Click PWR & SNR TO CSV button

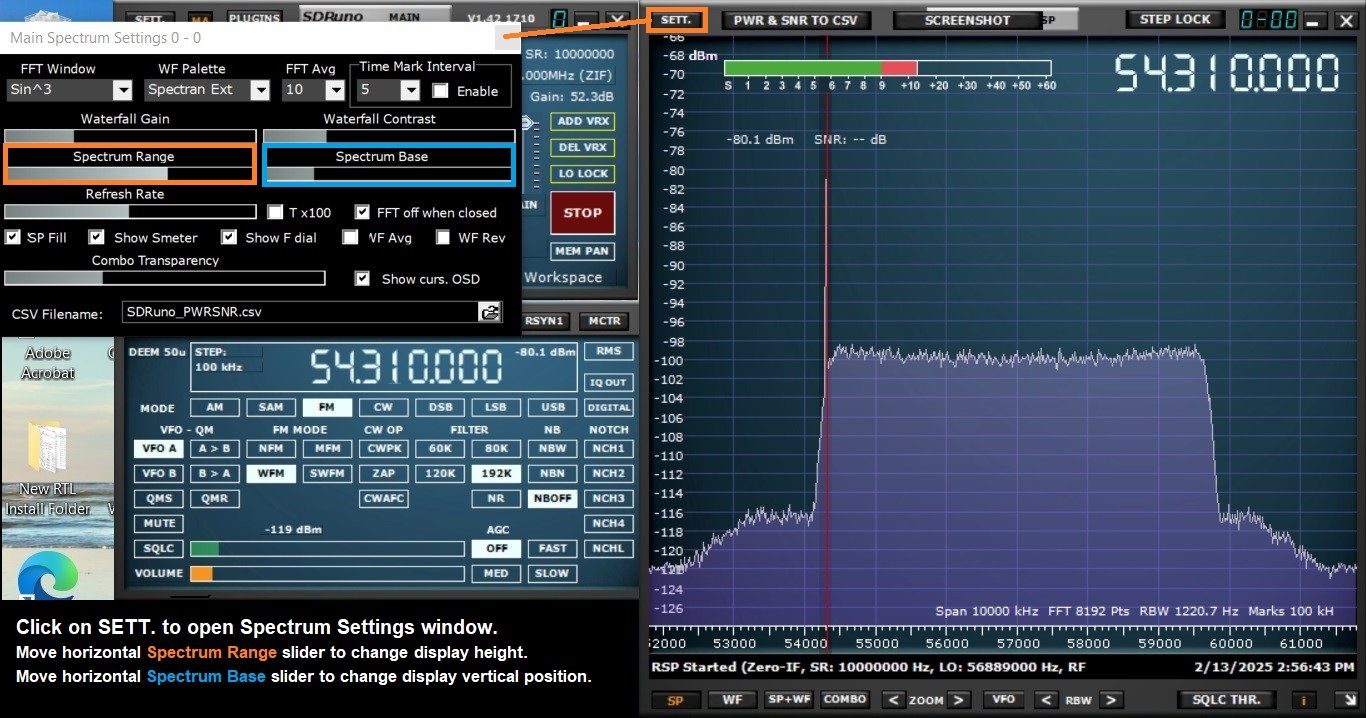(x=796, y=20)
